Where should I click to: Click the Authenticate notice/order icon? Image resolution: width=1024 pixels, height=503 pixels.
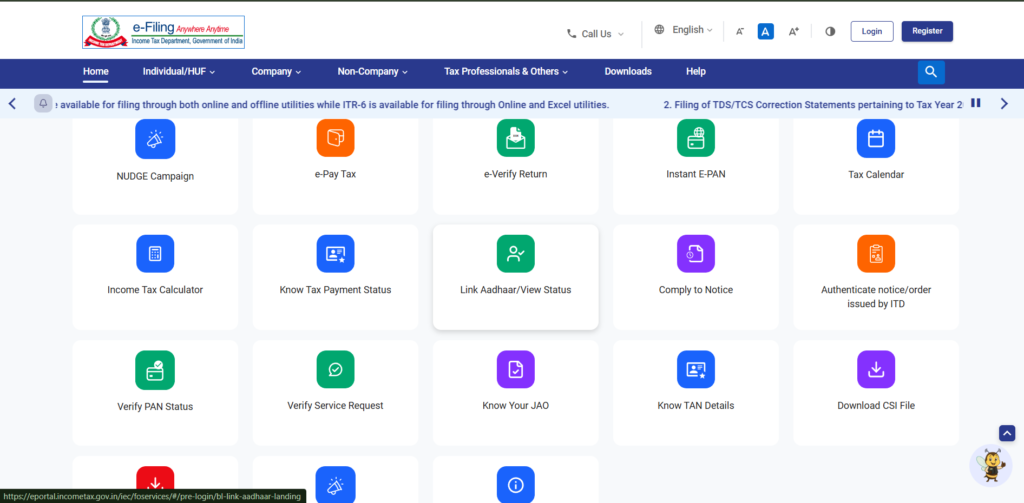coord(876,253)
